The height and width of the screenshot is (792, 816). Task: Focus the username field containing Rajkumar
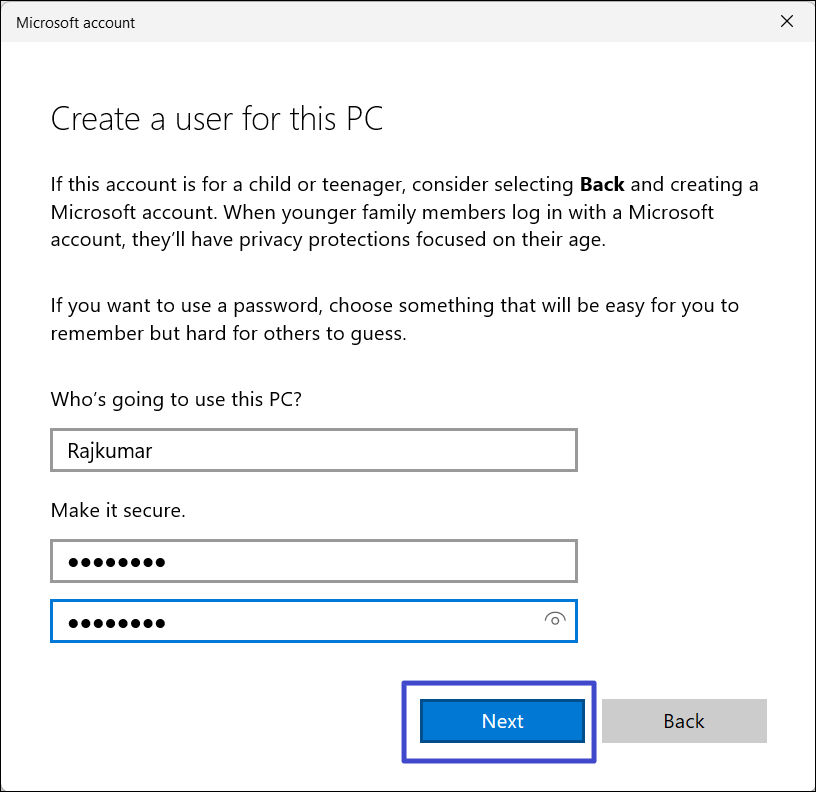pyautogui.click(x=314, y=450)
